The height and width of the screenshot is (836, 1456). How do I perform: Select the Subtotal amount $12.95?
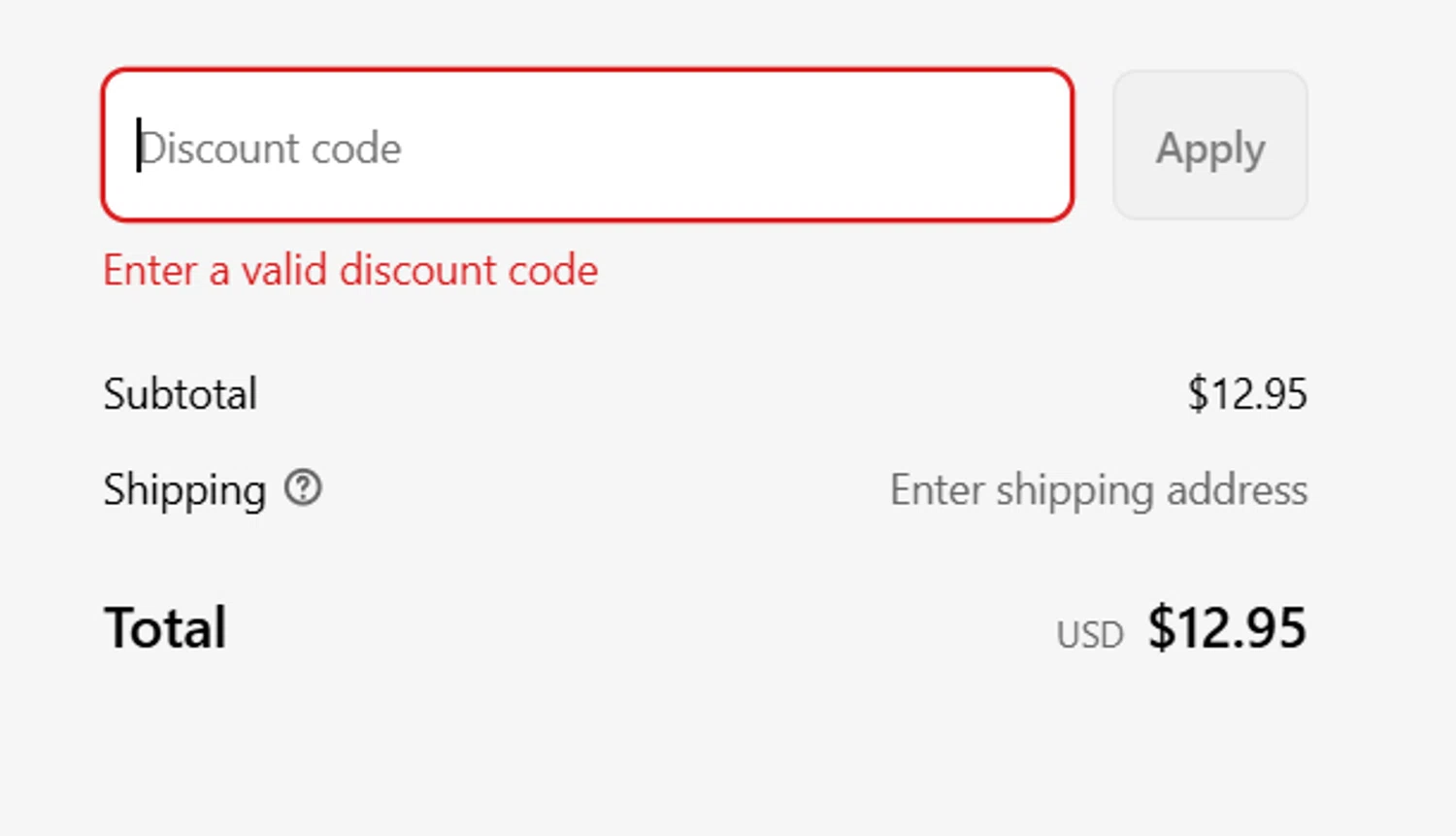[x=1247, y=394]
